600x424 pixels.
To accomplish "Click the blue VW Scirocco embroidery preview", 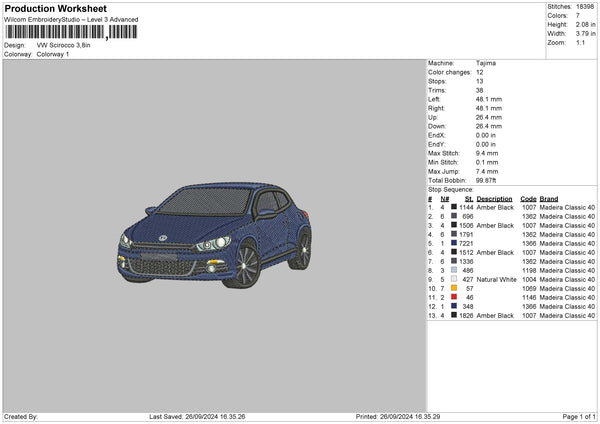I will pyautogui.click(x=214, y=228).
